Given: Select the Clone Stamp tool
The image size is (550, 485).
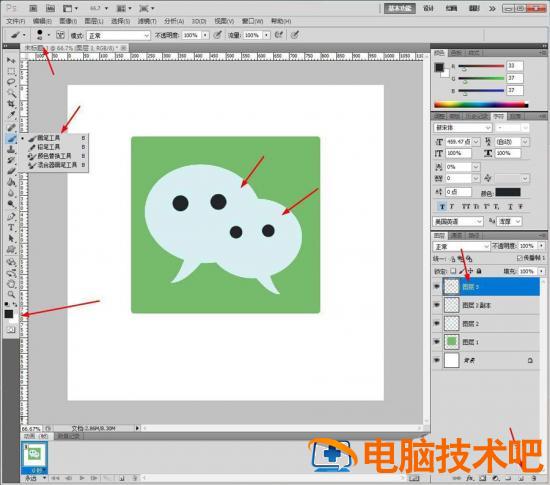Looking at the screenshot, I should point(11,150).
